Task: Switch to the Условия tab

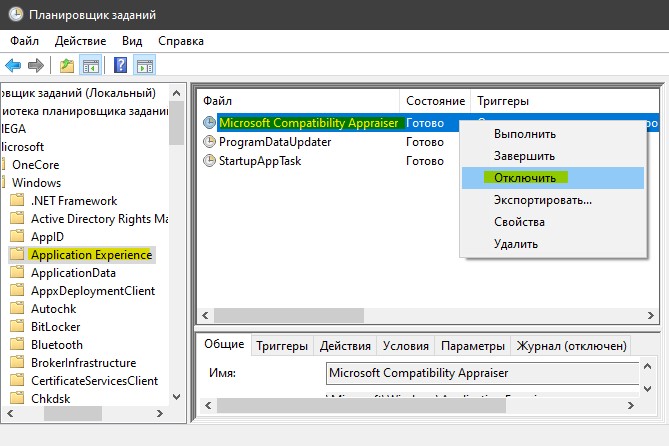Action: (405, 346)
